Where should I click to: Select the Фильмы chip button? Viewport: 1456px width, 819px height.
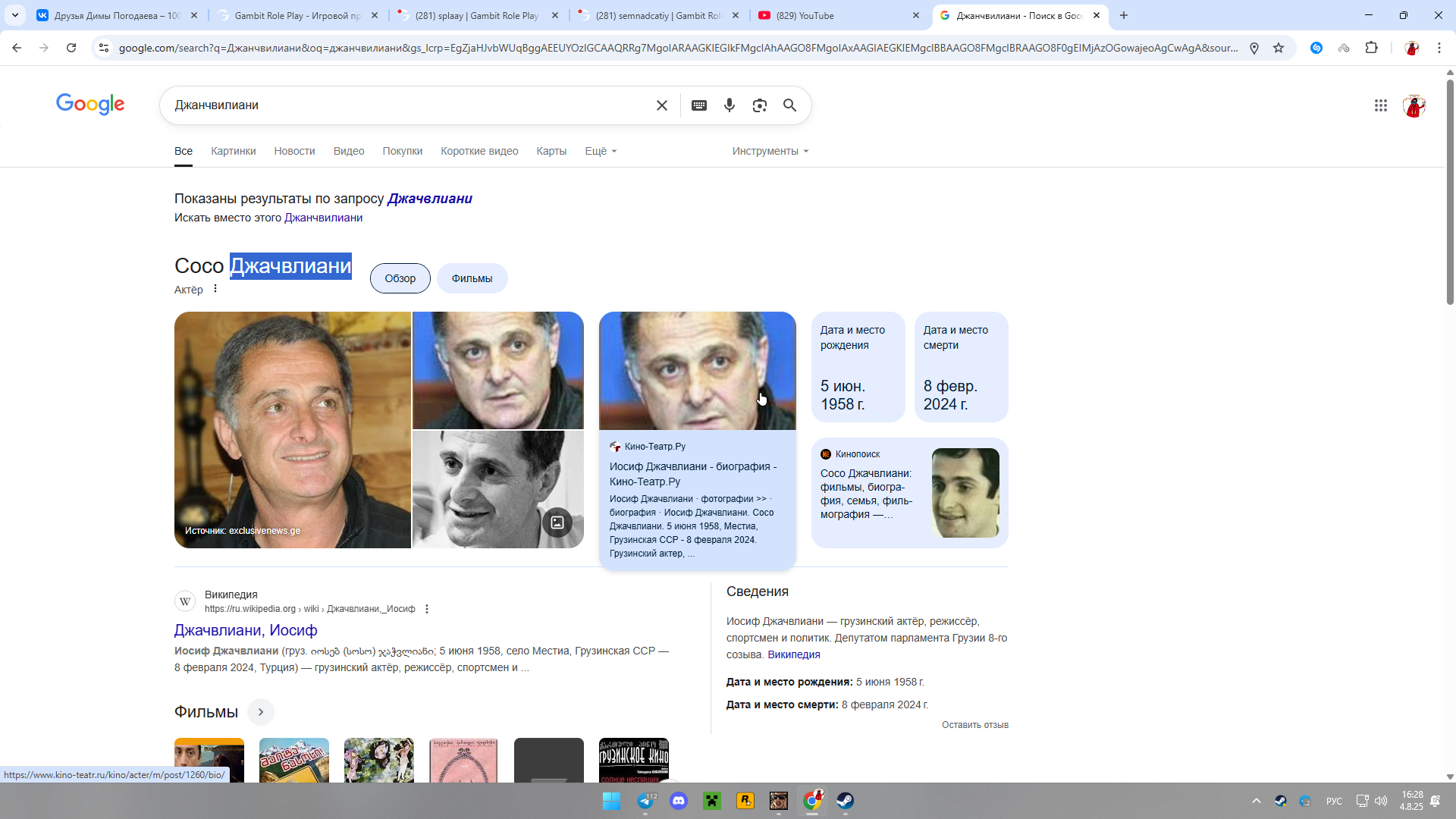[472, 278]
